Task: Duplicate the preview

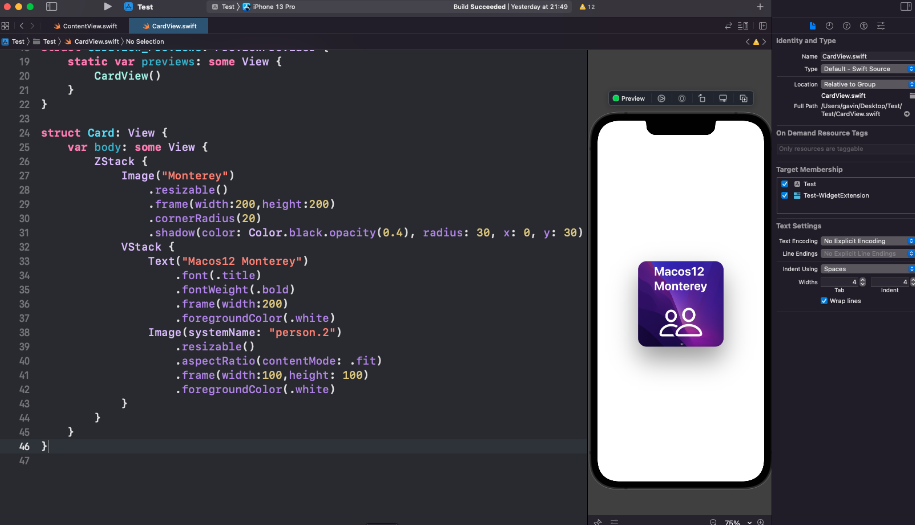Action: tap(743, 99)
